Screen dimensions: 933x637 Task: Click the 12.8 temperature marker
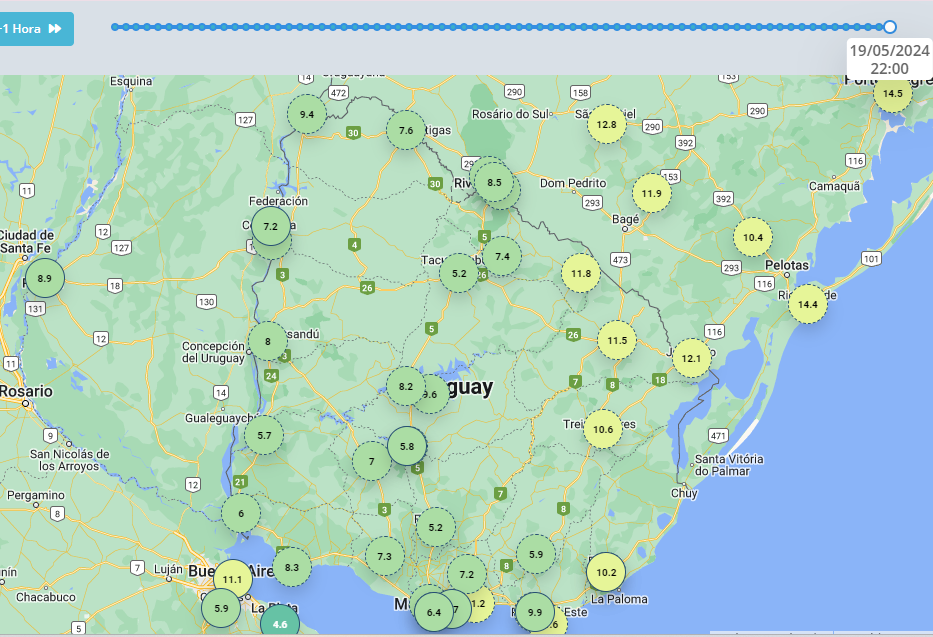coord(606,124)
